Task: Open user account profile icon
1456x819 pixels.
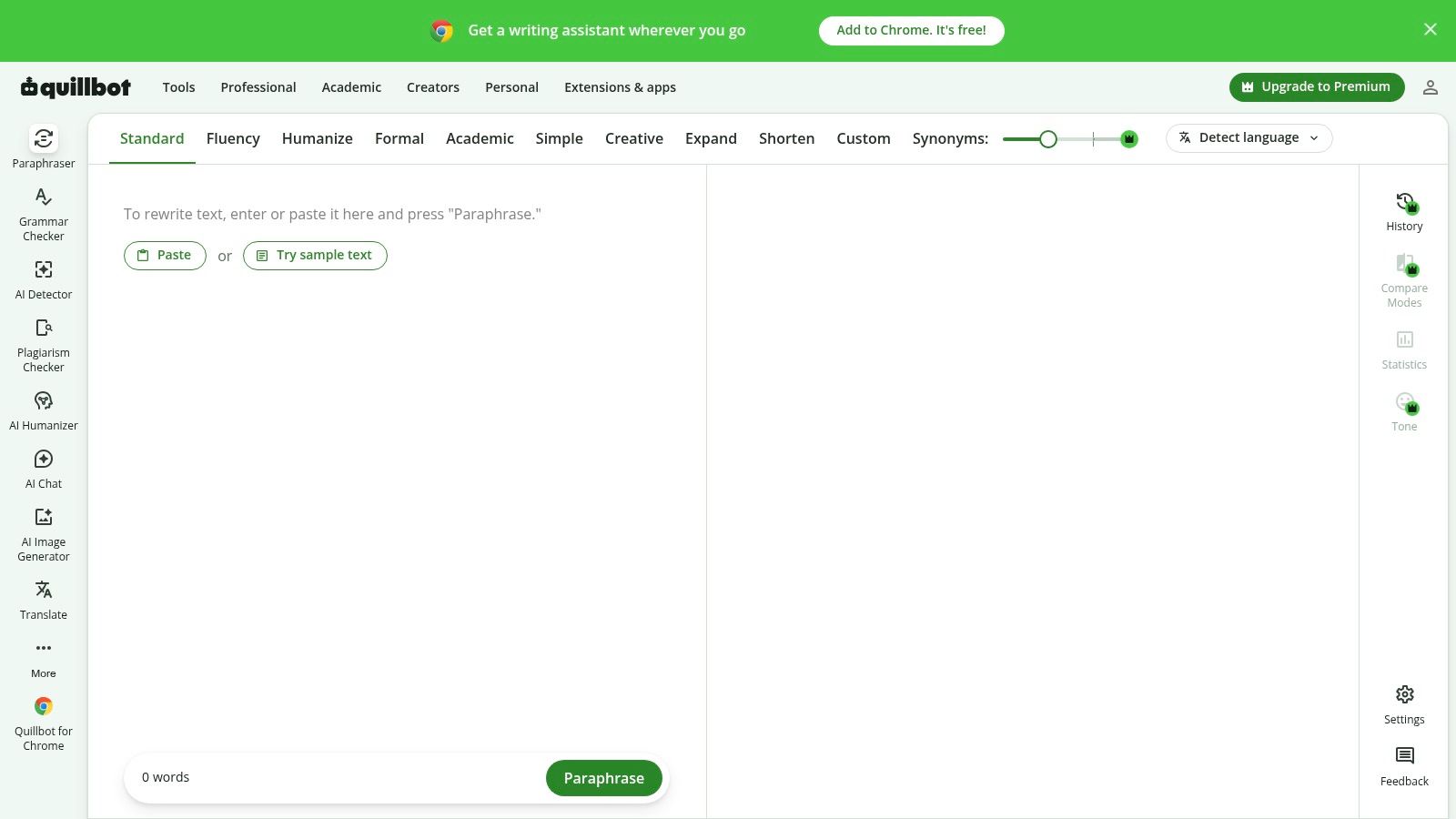Action: [1431, 87]
